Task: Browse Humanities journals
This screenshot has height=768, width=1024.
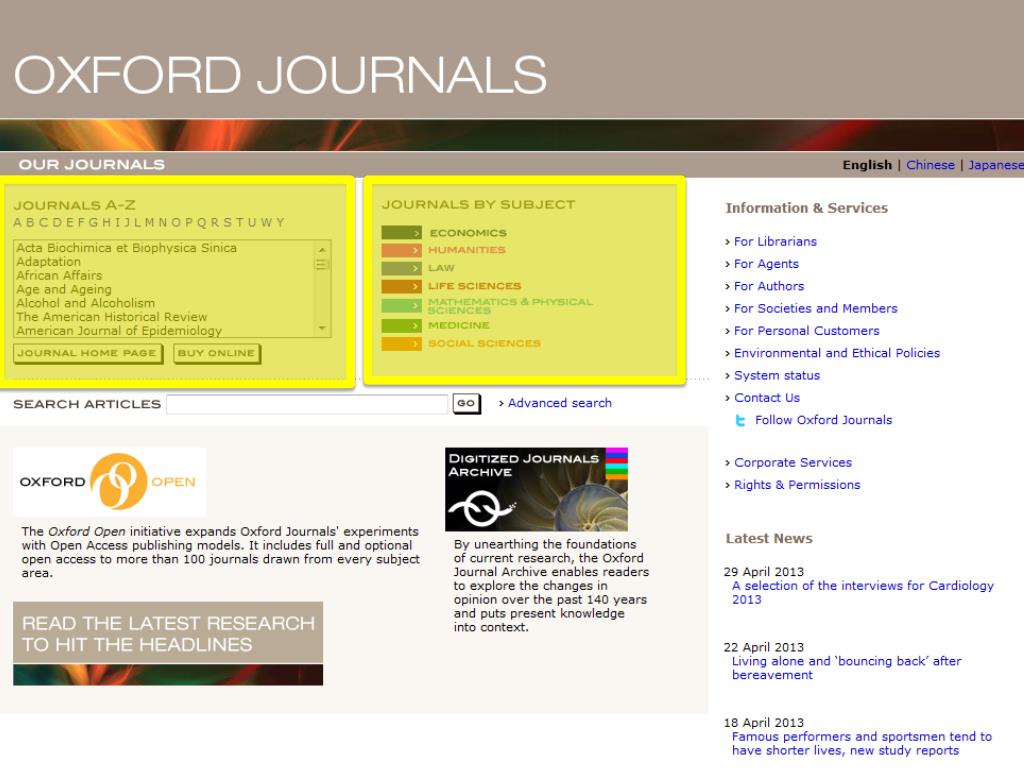Action: (466, 250)
